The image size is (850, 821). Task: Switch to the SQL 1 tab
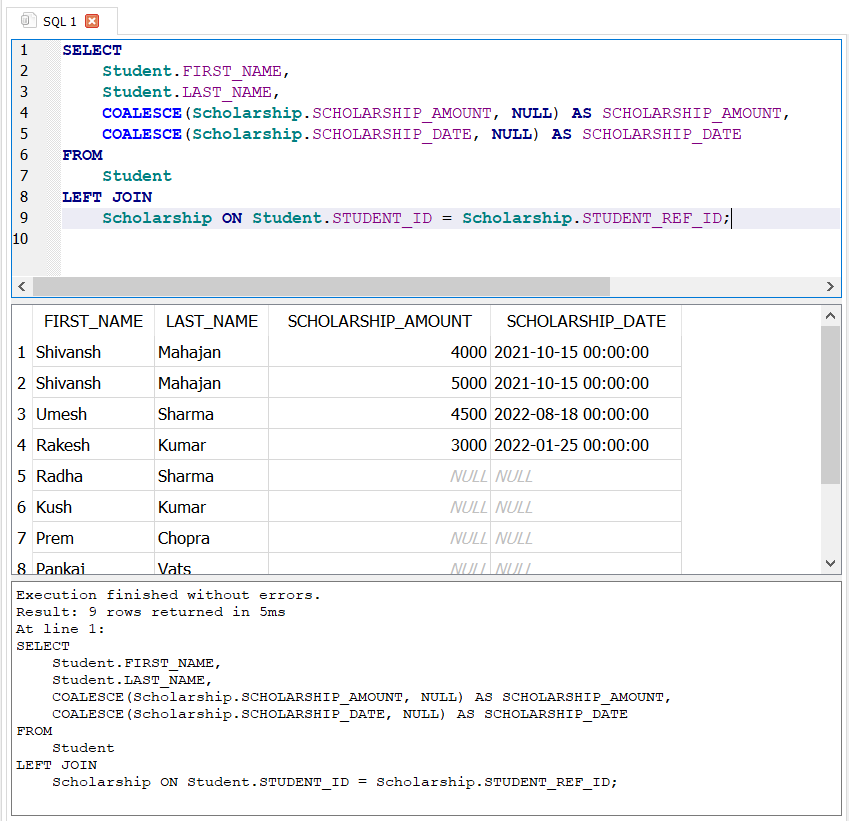coord(60,21)
